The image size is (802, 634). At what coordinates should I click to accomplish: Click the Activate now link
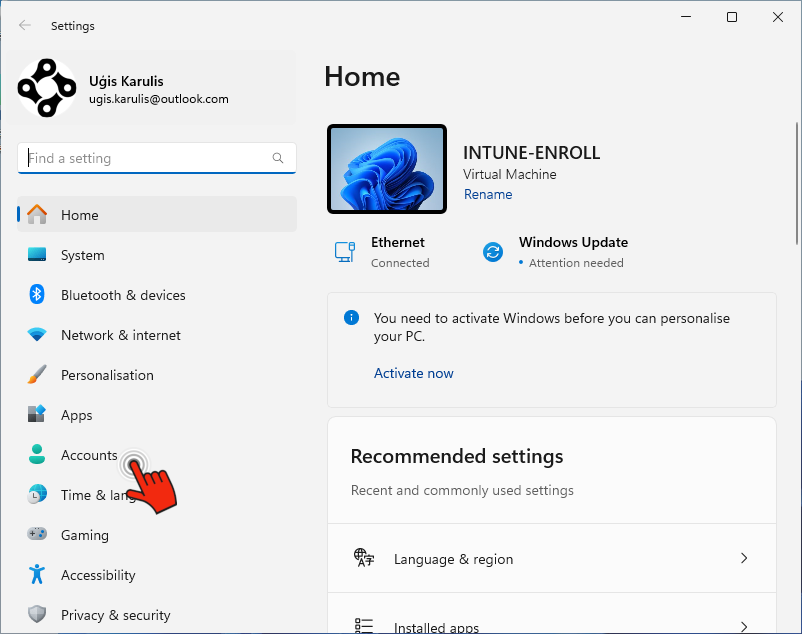tap(413, 373)
